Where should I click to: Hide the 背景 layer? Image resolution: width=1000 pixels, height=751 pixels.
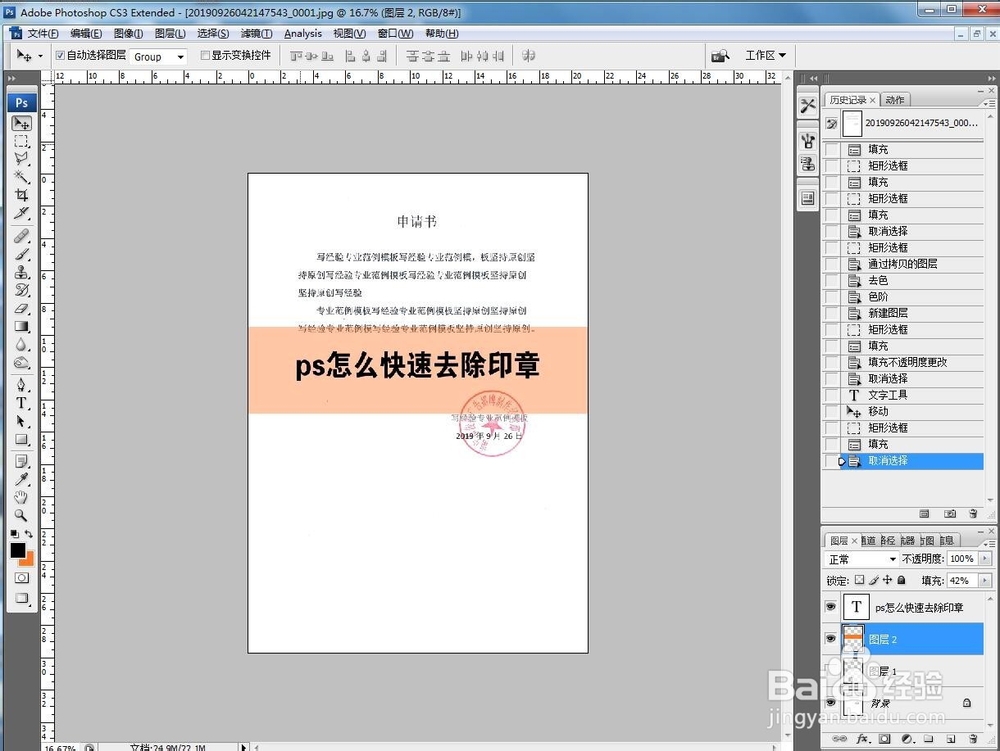830,703
